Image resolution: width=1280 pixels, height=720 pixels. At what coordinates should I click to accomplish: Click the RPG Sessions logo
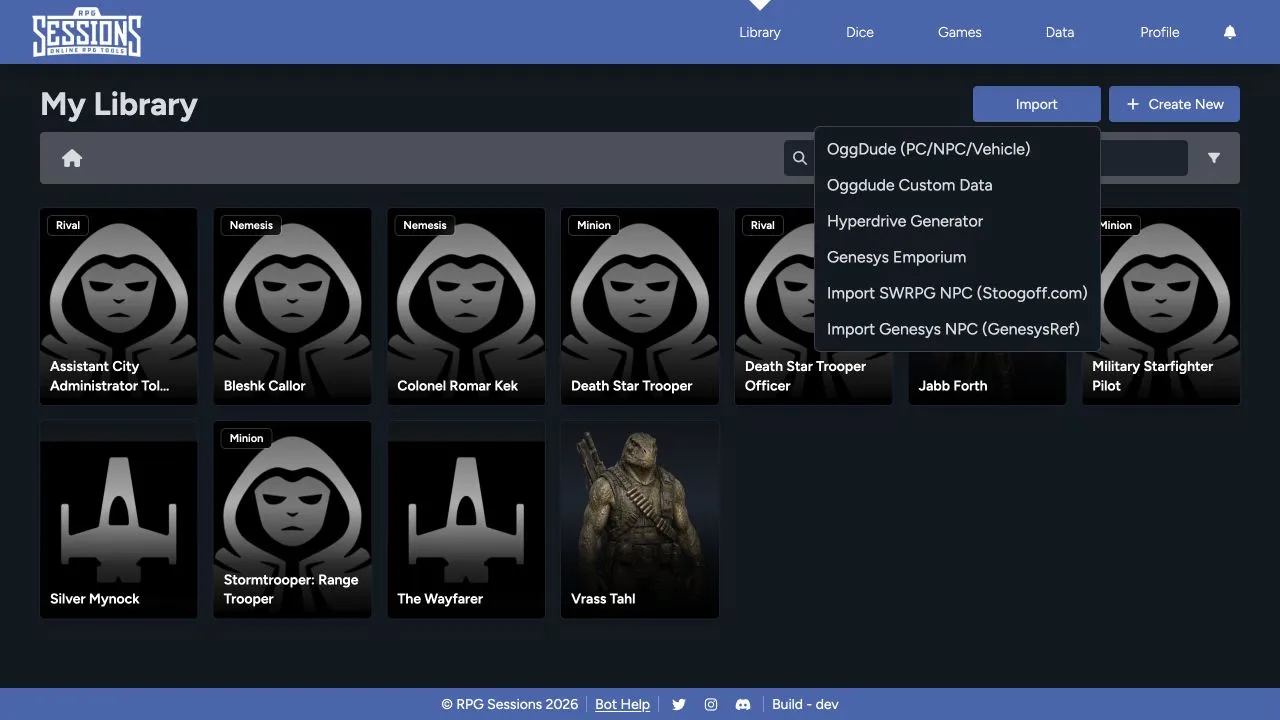coord(87,34)
